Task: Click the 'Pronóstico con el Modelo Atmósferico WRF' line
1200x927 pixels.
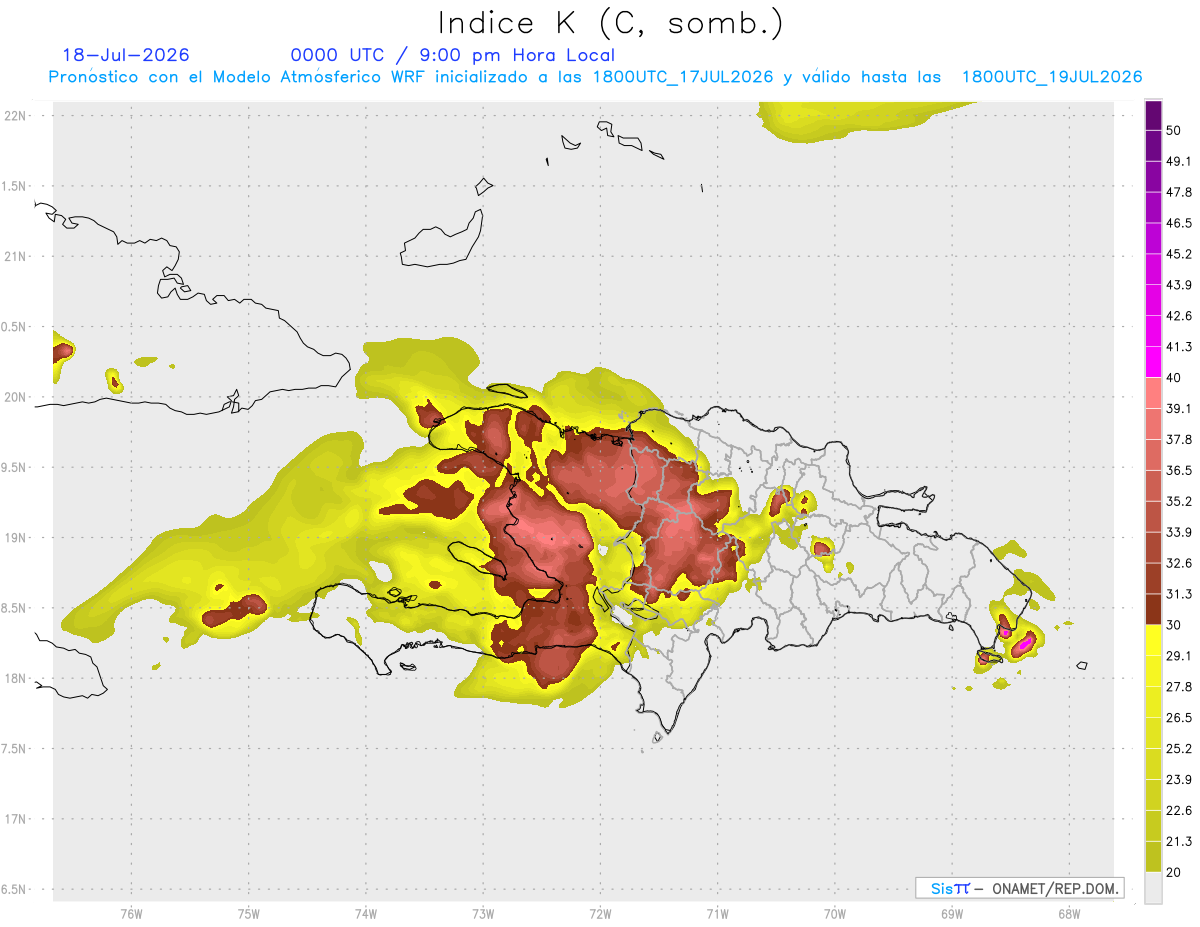Action: pyautogui.click(x=595, y=77)
